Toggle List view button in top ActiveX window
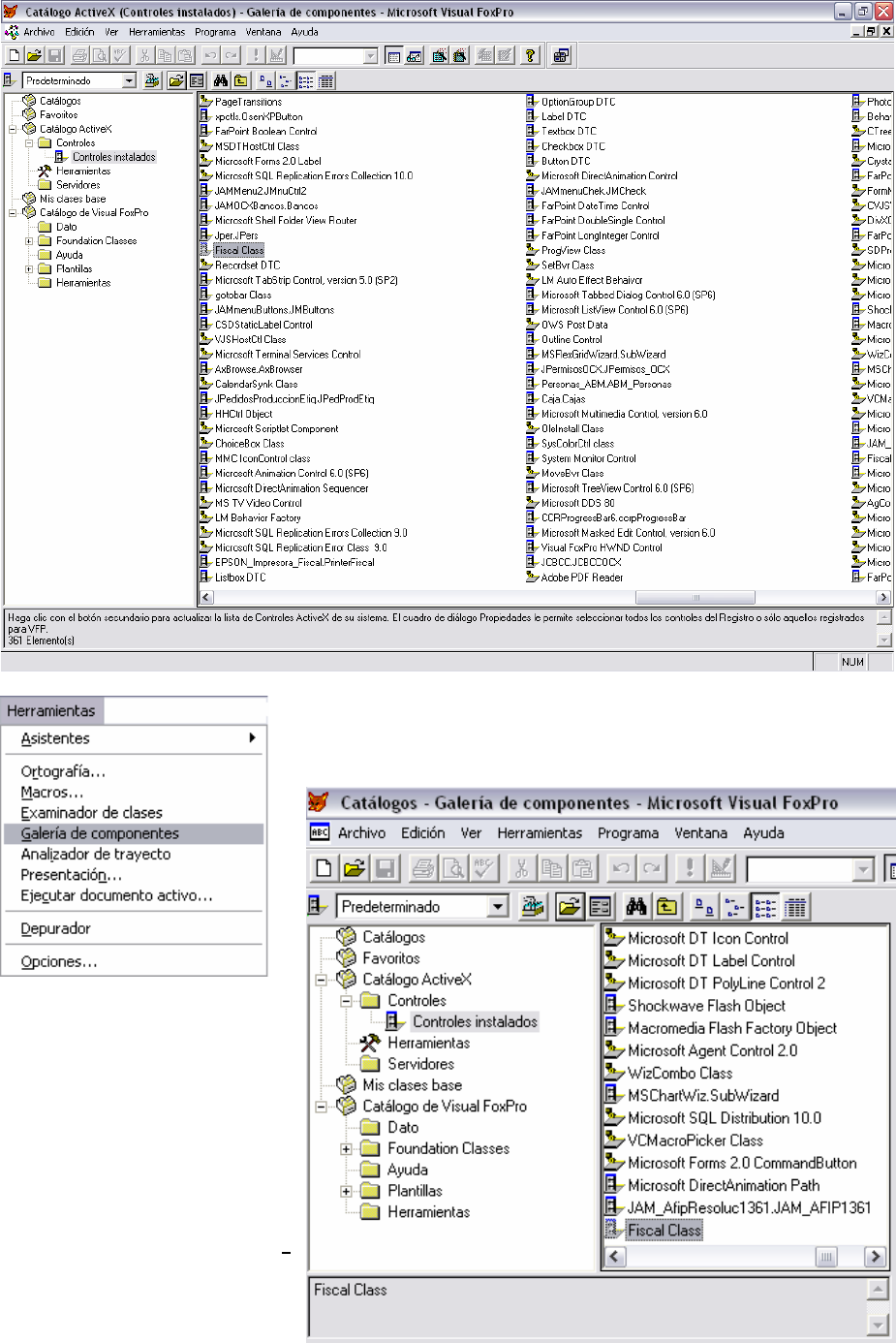This screenshot has height=1343, width=896. click(306, 80)
